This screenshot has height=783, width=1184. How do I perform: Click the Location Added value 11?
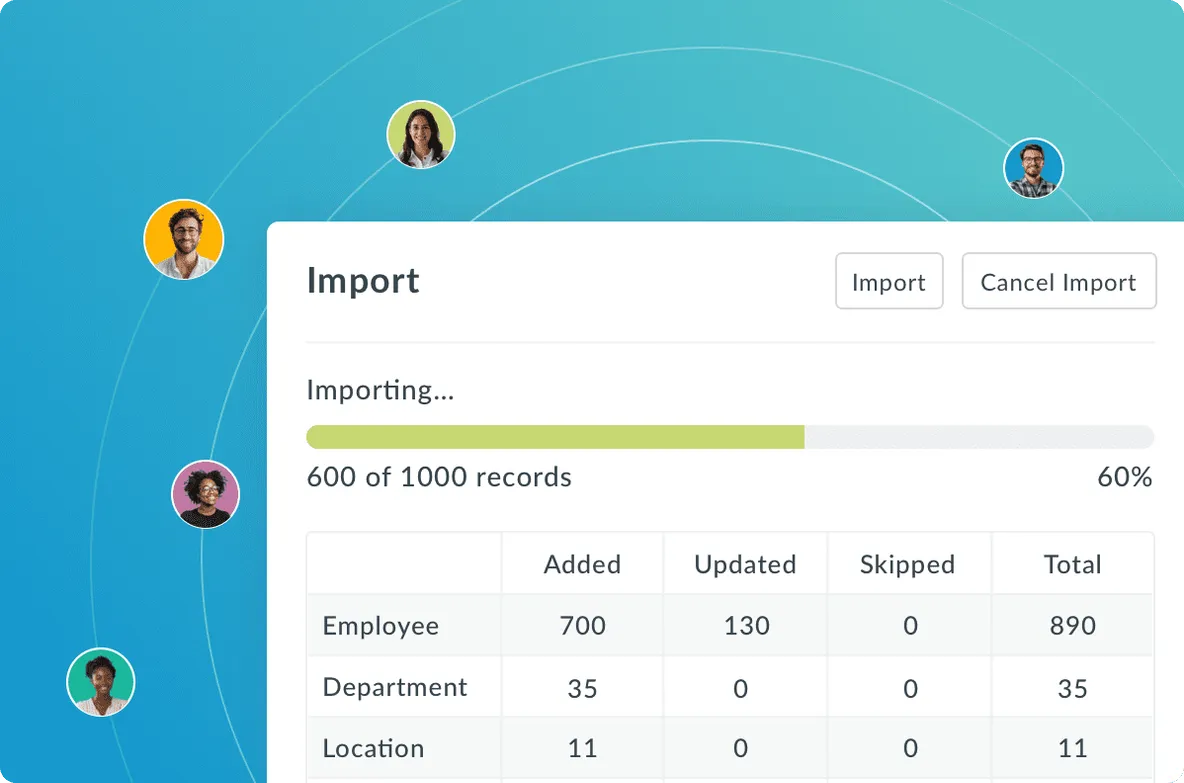(582, 748)
